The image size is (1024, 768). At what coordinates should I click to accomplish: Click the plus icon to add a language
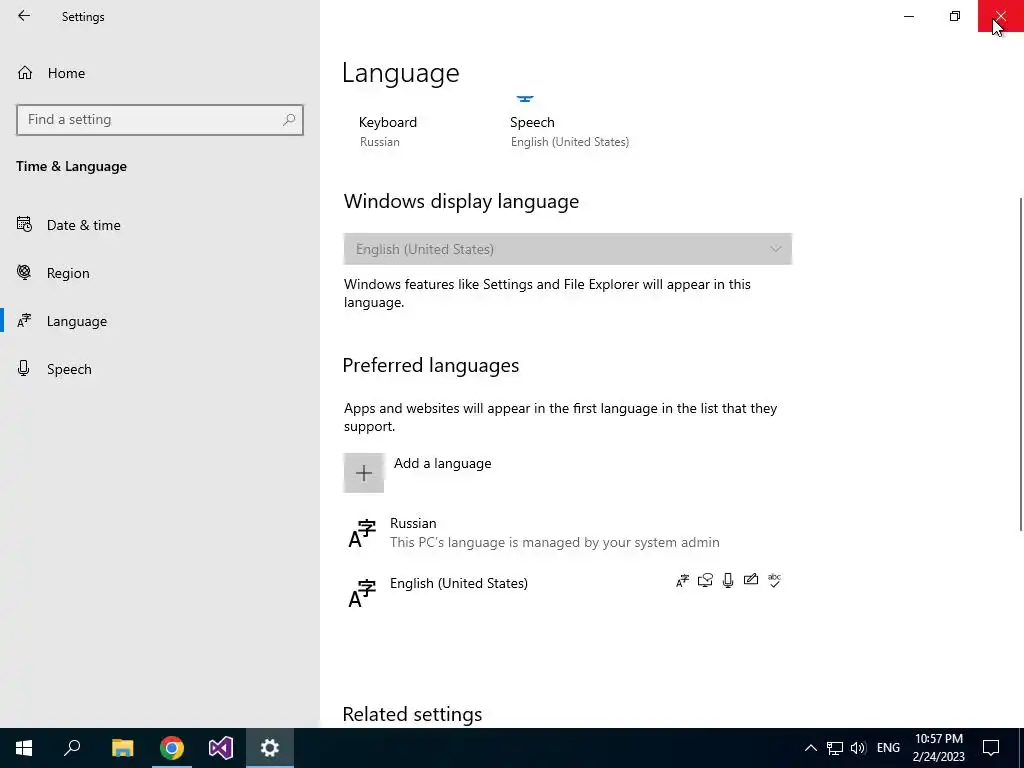[x=364, y=473]
